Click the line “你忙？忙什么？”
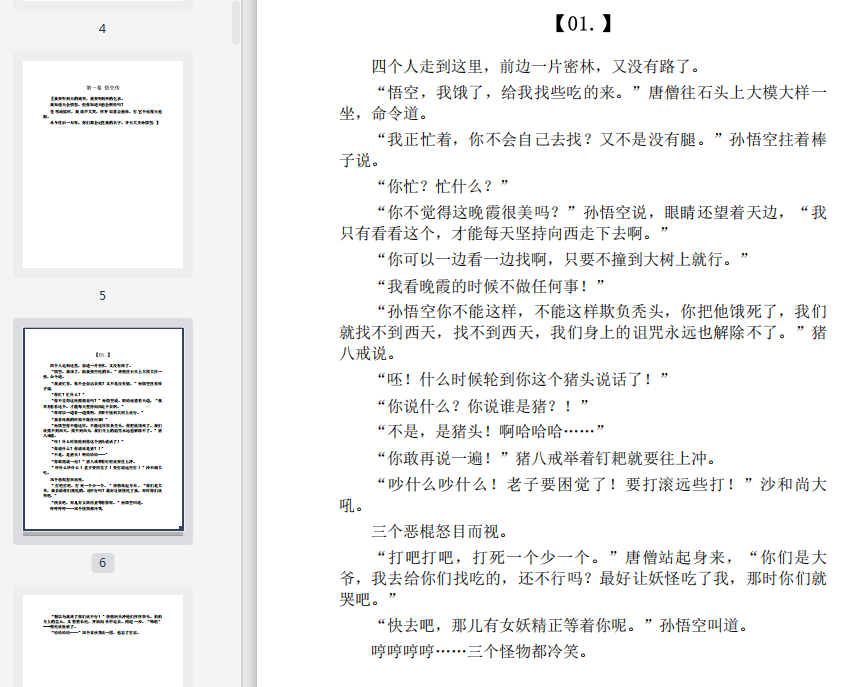863x687 pixels. tap(443, 187)
